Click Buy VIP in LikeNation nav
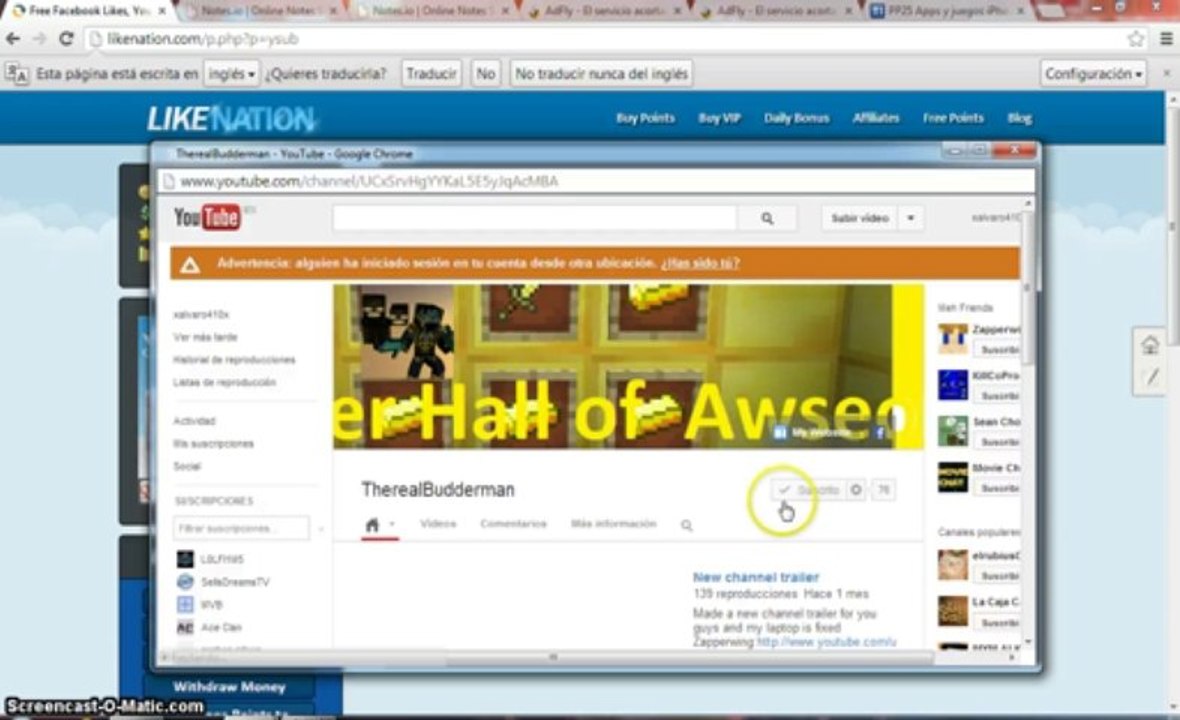 [719, 118]
